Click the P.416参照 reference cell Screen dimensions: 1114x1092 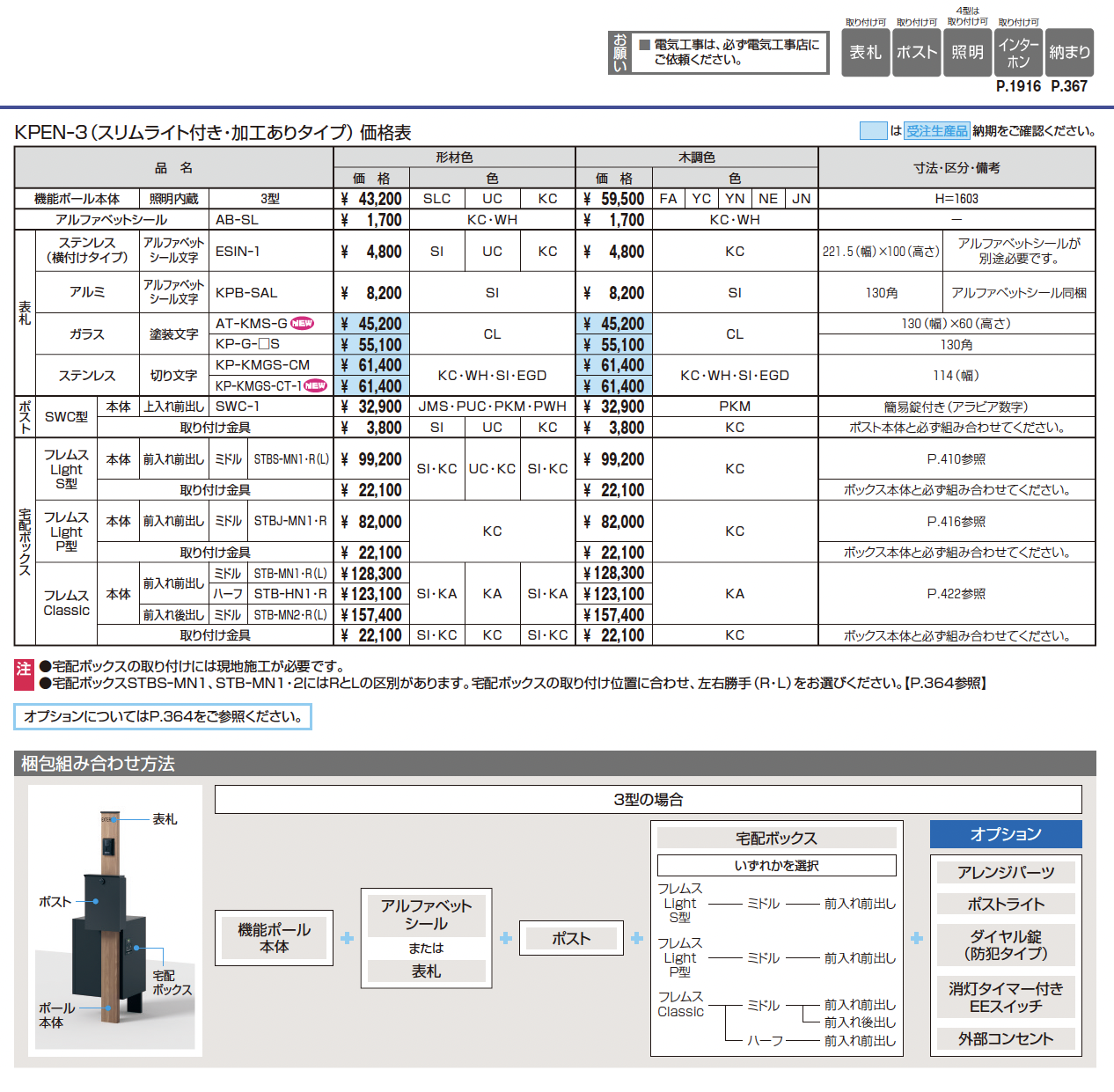tap(956, 521)
